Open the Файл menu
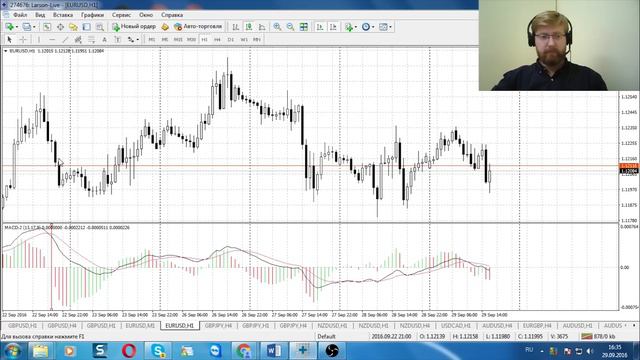The height and width of the screenshot is (360, 640). 20,15
